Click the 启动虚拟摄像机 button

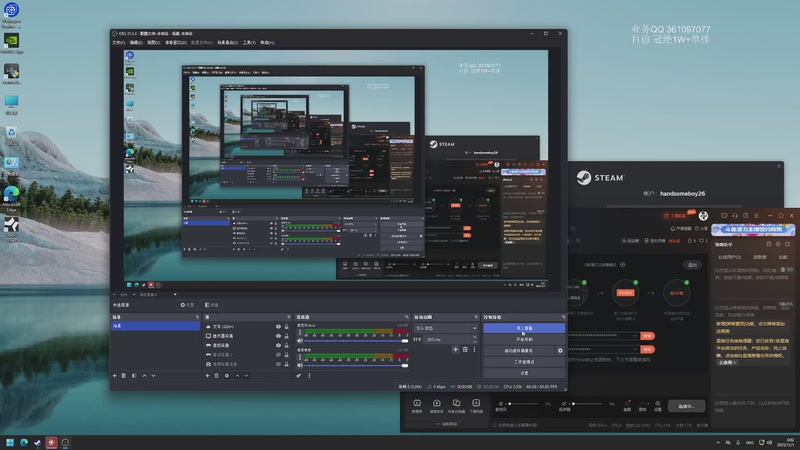[519, 351]
